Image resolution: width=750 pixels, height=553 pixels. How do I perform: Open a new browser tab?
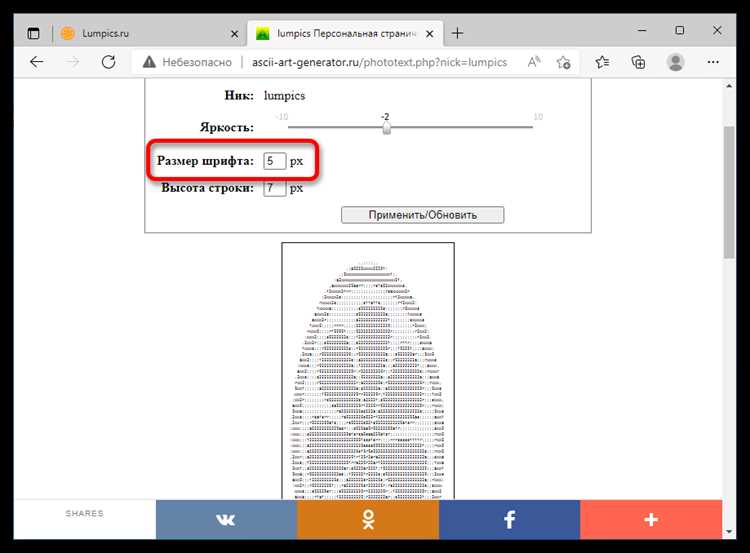tap(457, 33)
